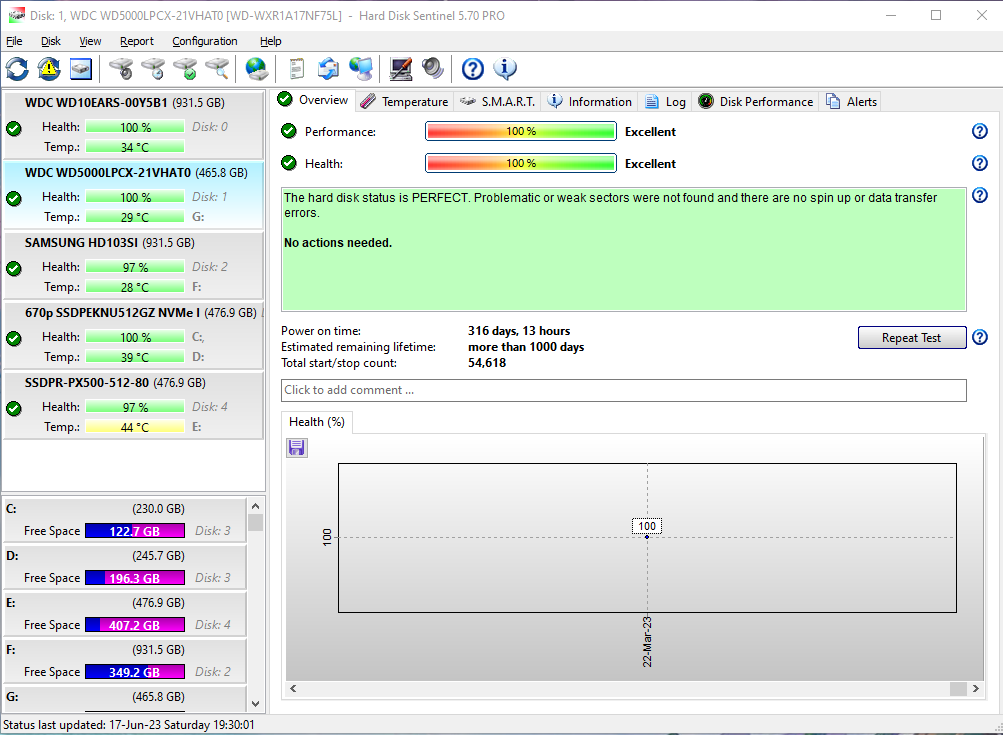Viewport: 1003px width, 735px height.
Task: Click the globe with monitor icon
Action: point(361,68)
